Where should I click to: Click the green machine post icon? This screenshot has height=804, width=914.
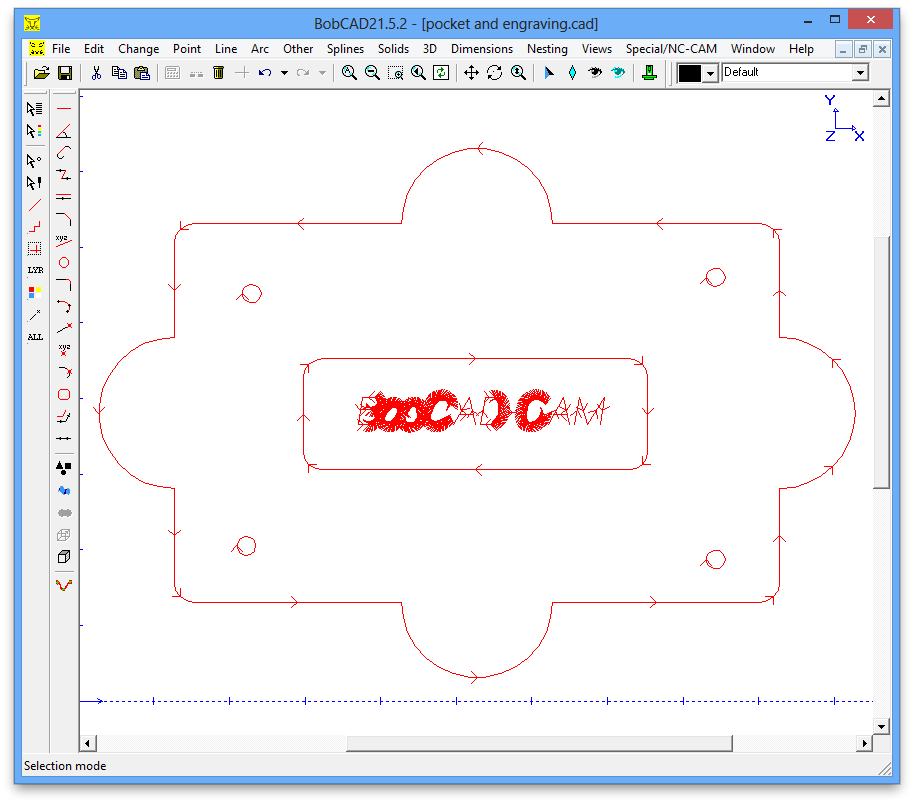(649, 73)
